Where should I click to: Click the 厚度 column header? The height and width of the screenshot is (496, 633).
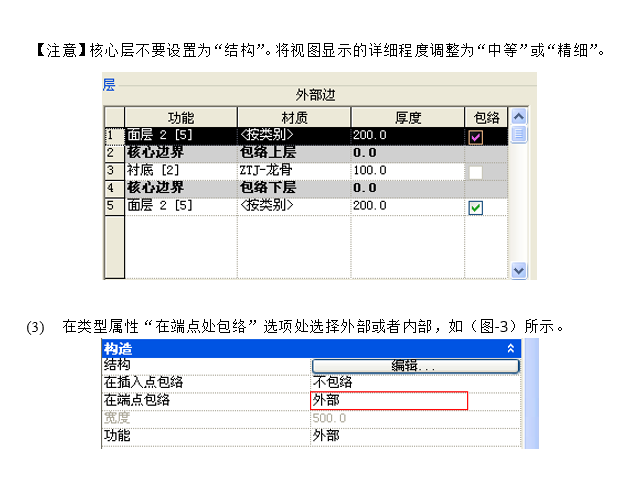click(406, 117)
